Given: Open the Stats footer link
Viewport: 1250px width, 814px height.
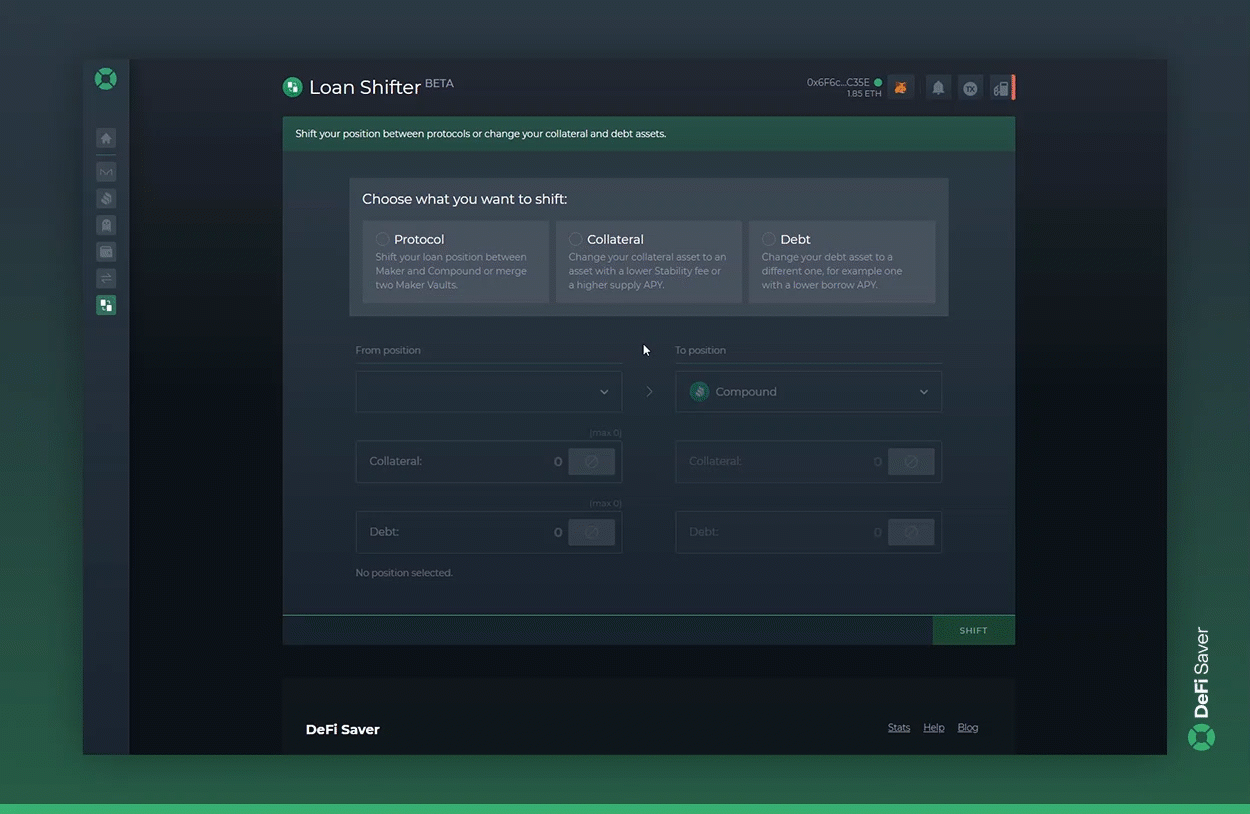Looking at the screenshot, I should click(x=899, y=727).
